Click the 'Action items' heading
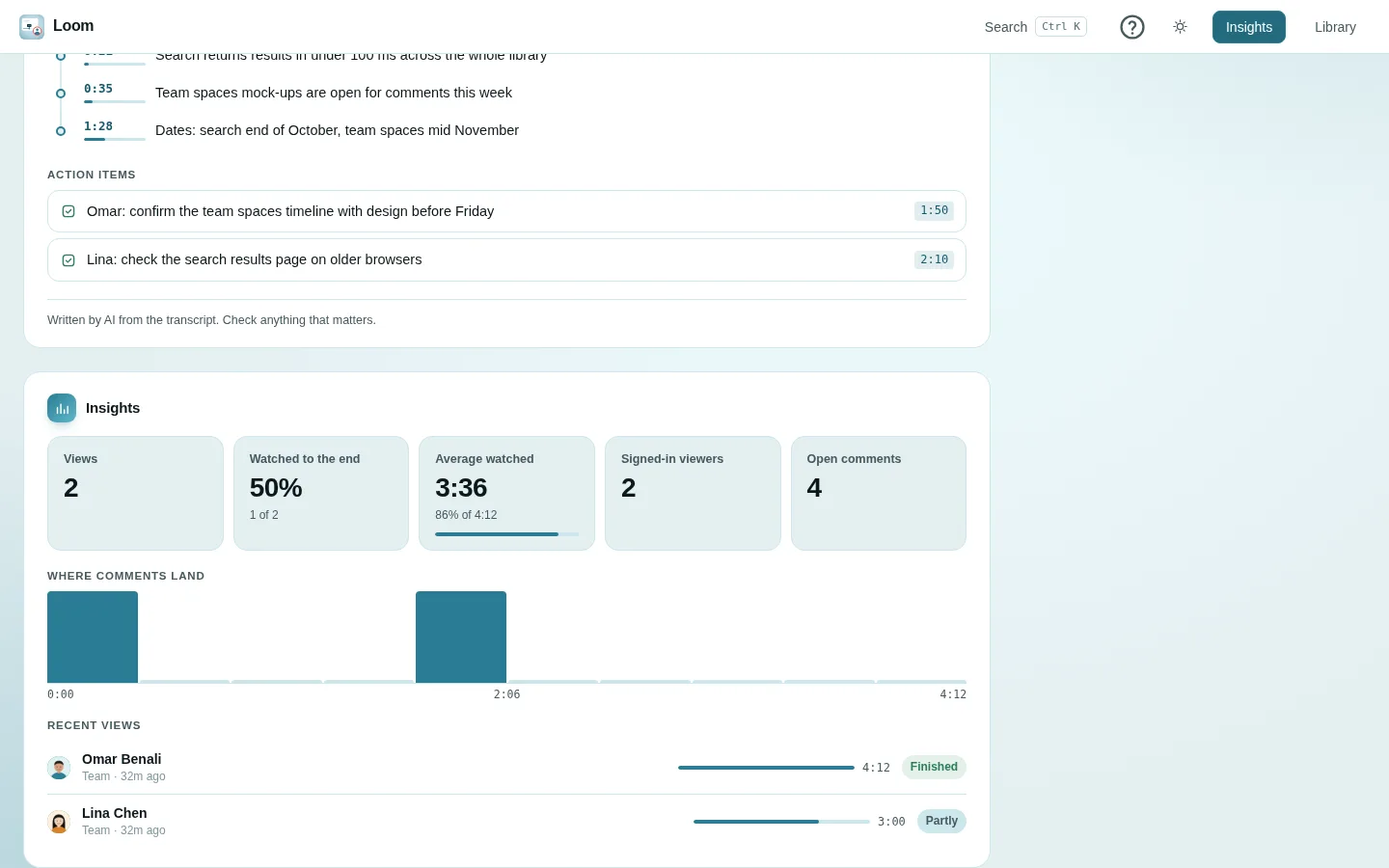The image size is (1389, 868). [92, 175]
